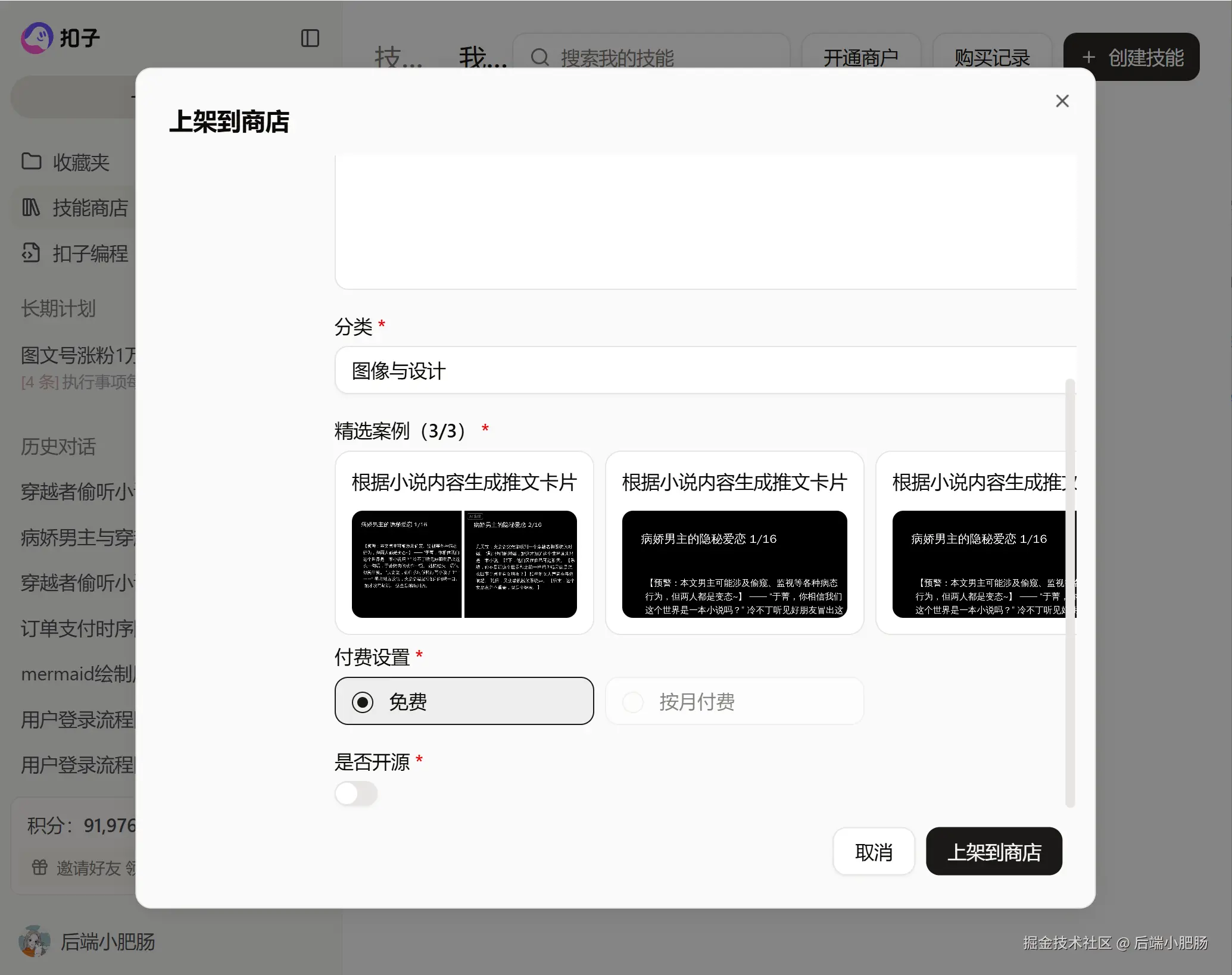This screenshot has height=975, width=1232.
Task: Toggle the 是否开源 switch
Action: [356, 793]
